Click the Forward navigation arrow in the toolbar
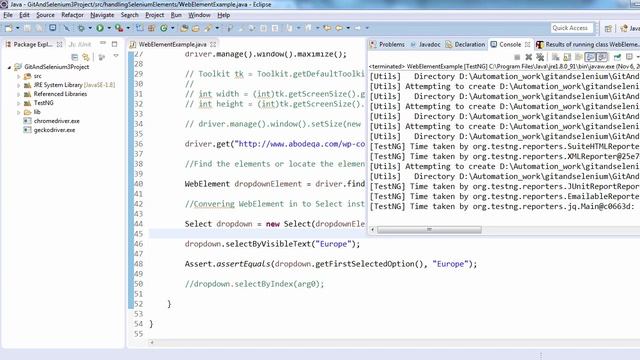Image resolution: width=640 pixels, height=360 pixels. click(358, 28)
